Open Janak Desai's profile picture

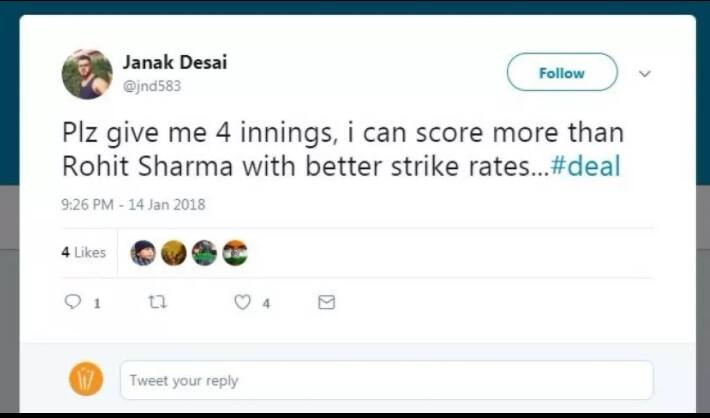pyautogui.click(x=87, y=74)
